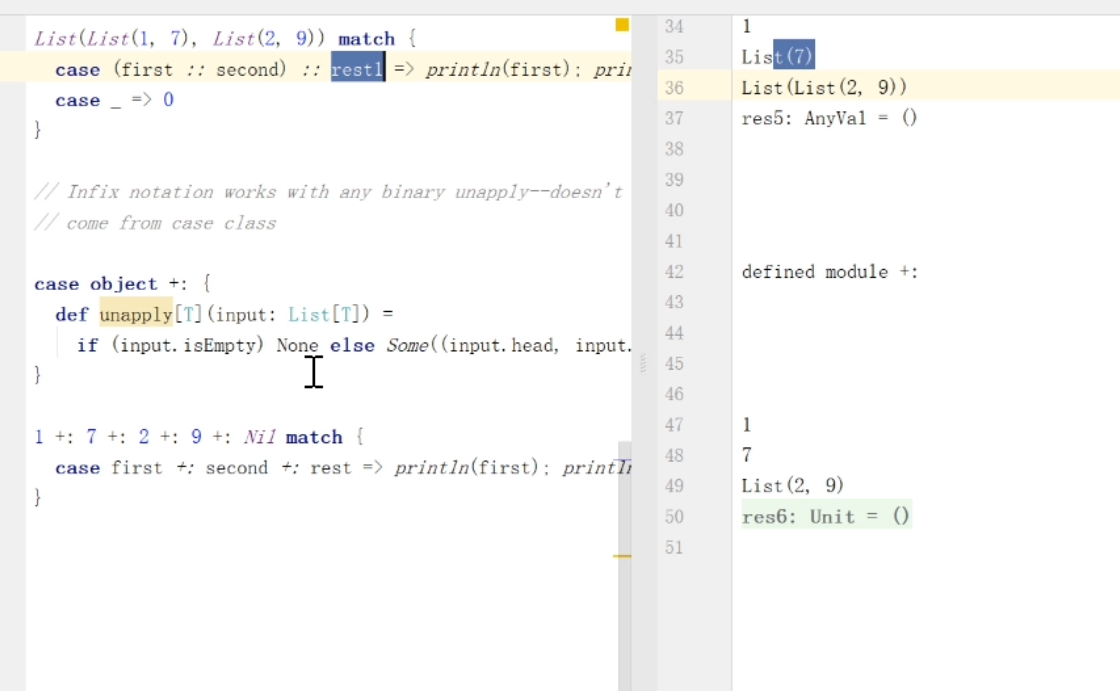Viewport: 1120px width, 691px height.
Task: Click the italic "Nil" before match
Action: (x=259, y=437)
